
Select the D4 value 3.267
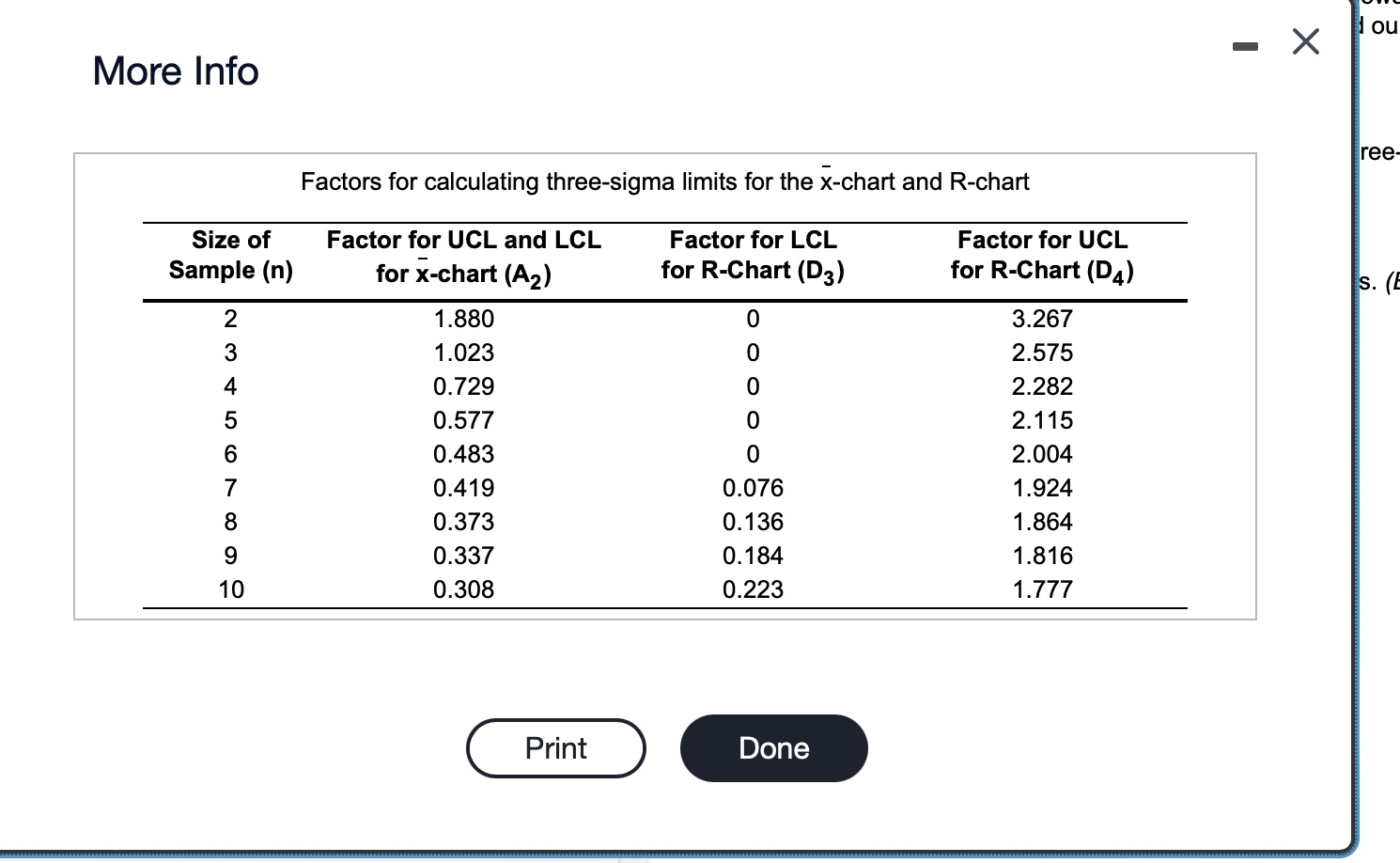tap(1041, 319)
